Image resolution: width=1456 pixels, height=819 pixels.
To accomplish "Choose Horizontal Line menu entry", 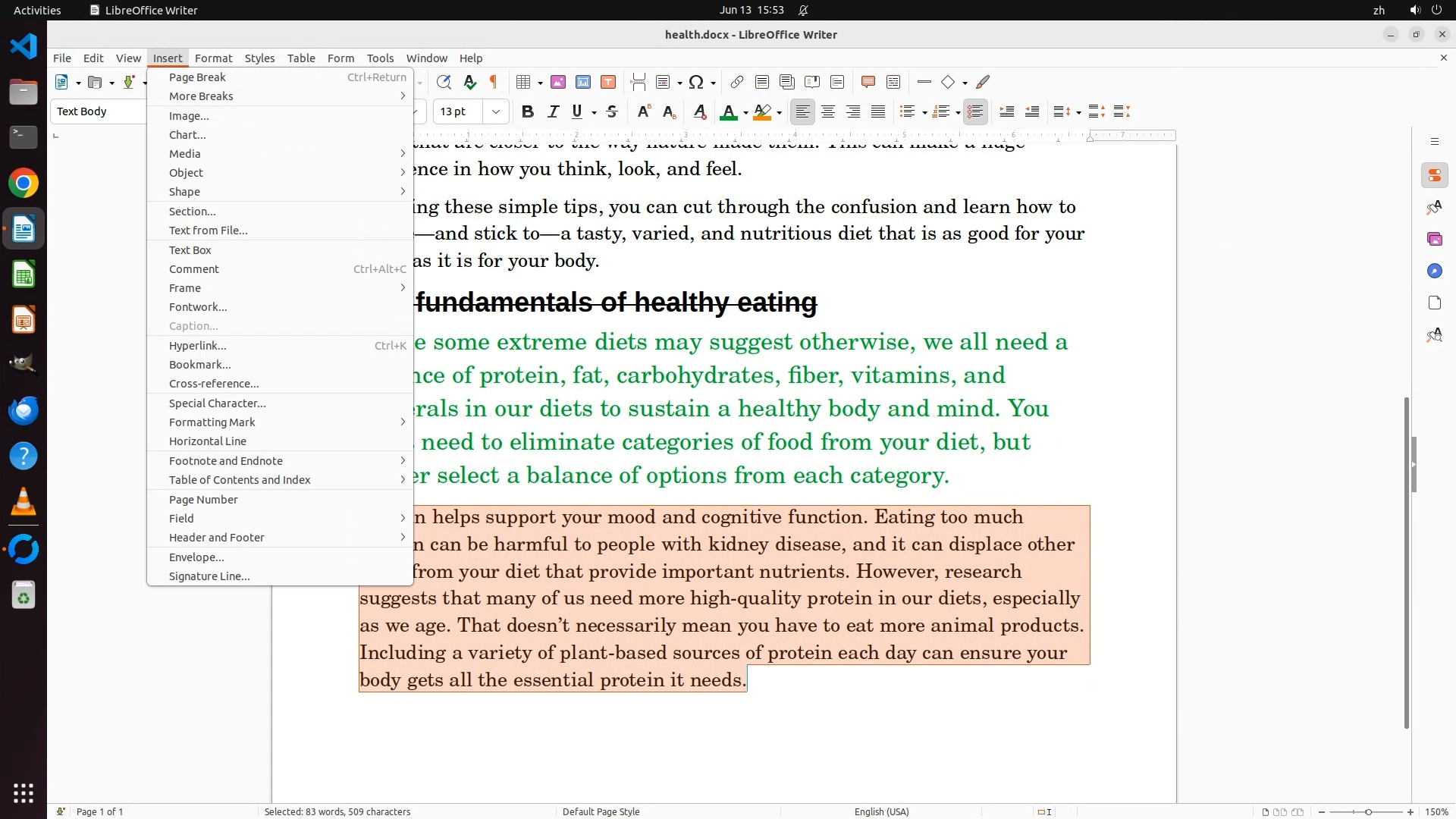I will [x=207, y=441].
